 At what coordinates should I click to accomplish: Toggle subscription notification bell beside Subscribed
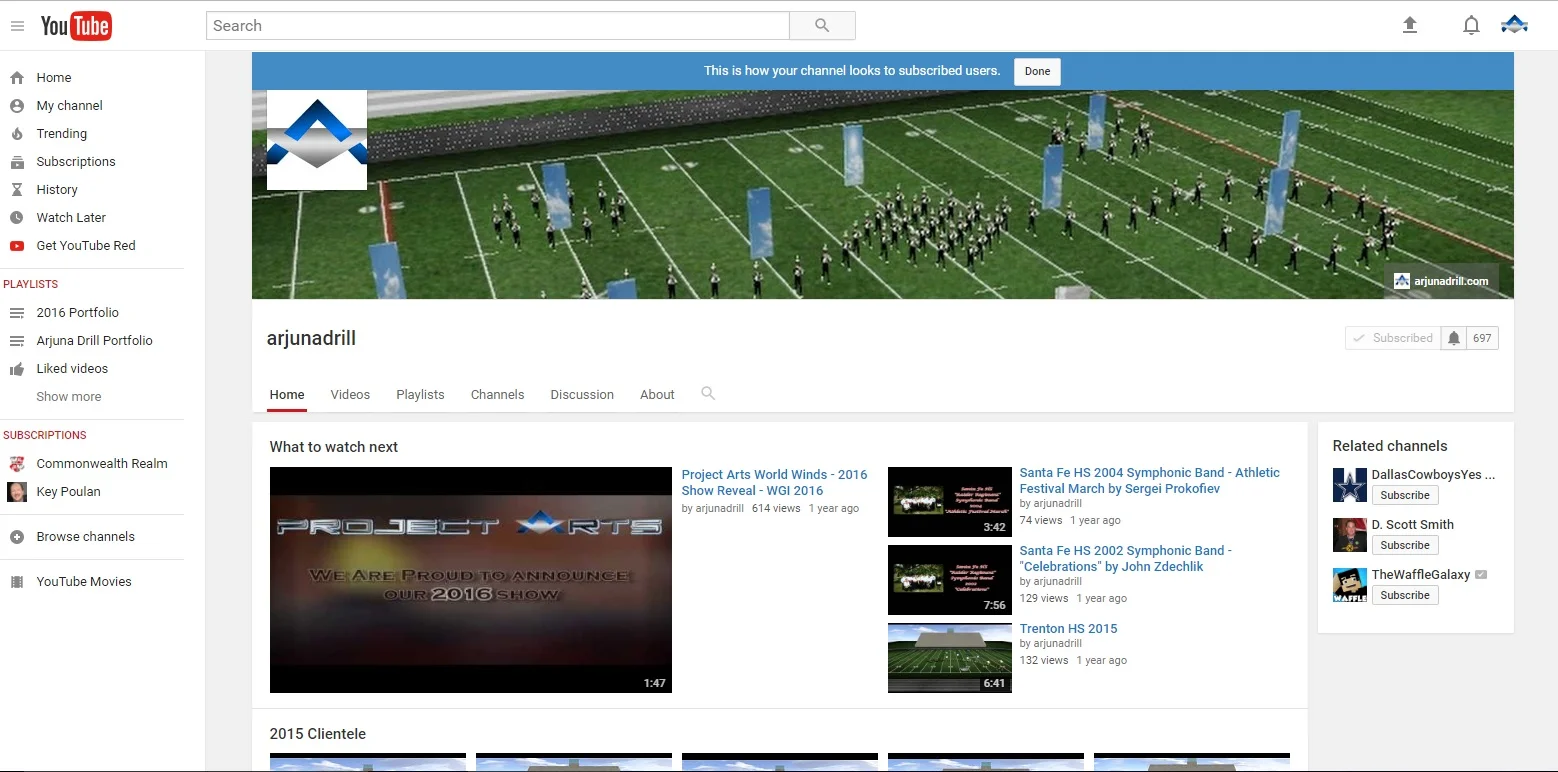(1454, 338)
